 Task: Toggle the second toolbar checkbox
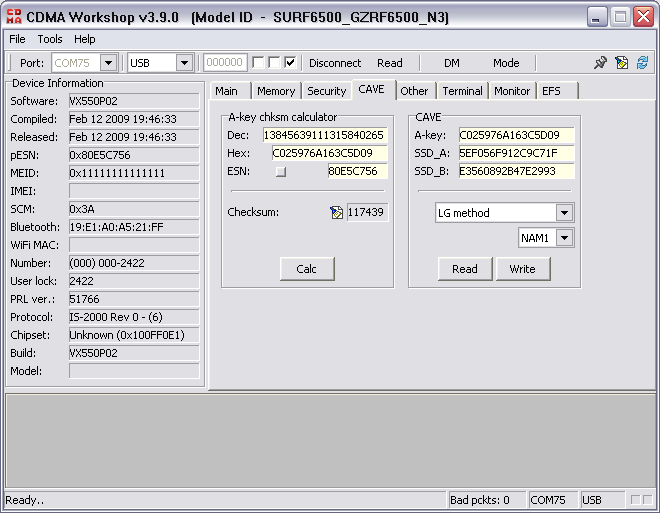[274, 63]
